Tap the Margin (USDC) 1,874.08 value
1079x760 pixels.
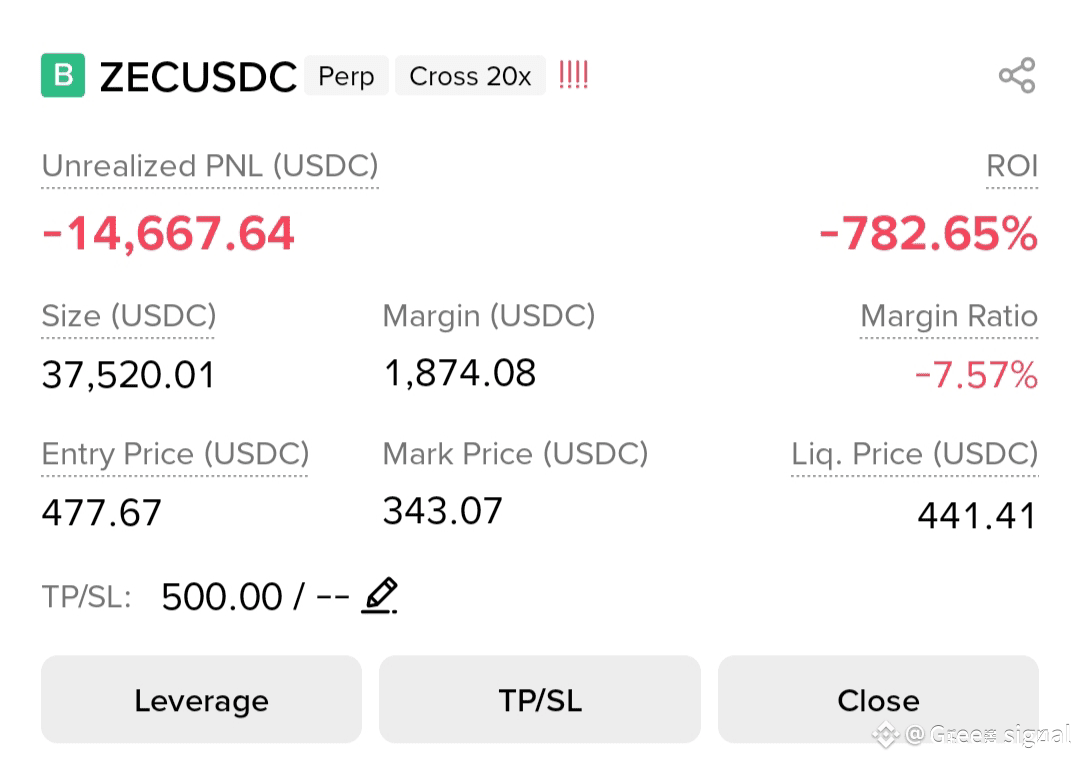460,373
